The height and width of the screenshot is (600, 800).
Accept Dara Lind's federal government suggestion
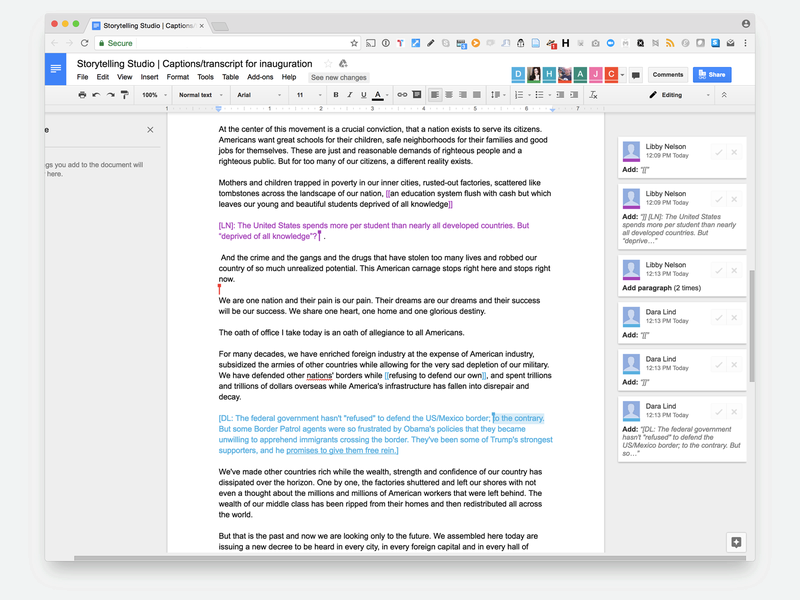pyautogui.click(x=718, y=412)
